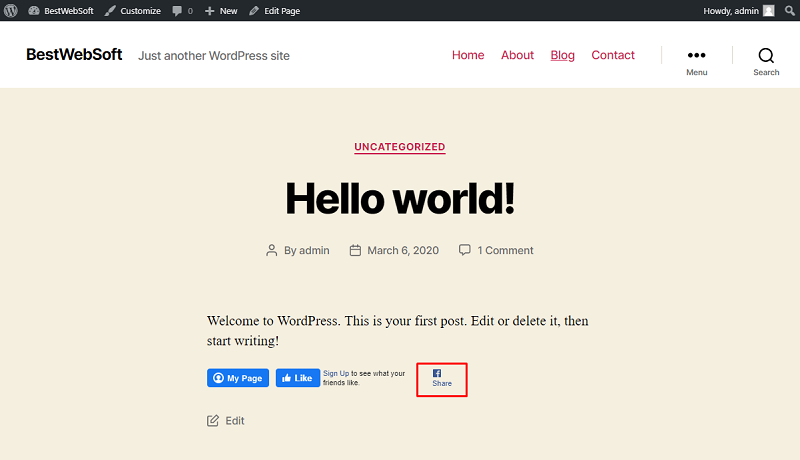
Task: Click the Facebook Share button
Action: [442, 378]
